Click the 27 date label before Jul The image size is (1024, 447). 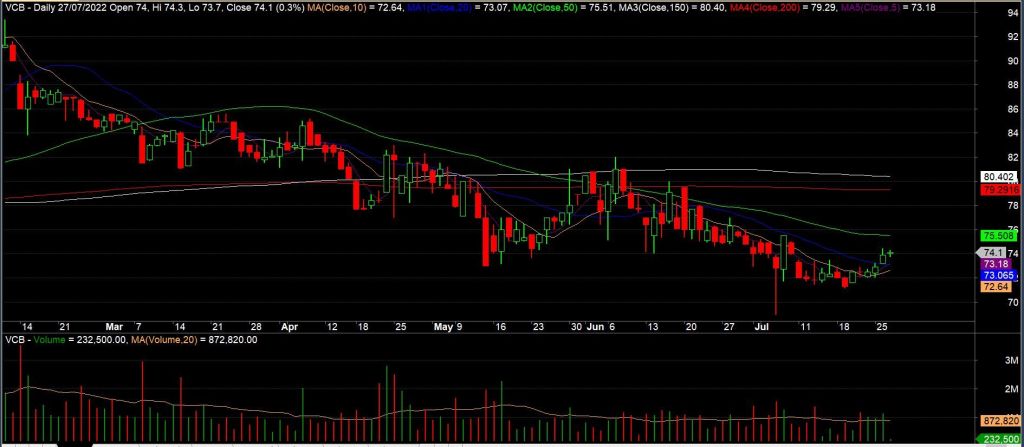[729, 326]
